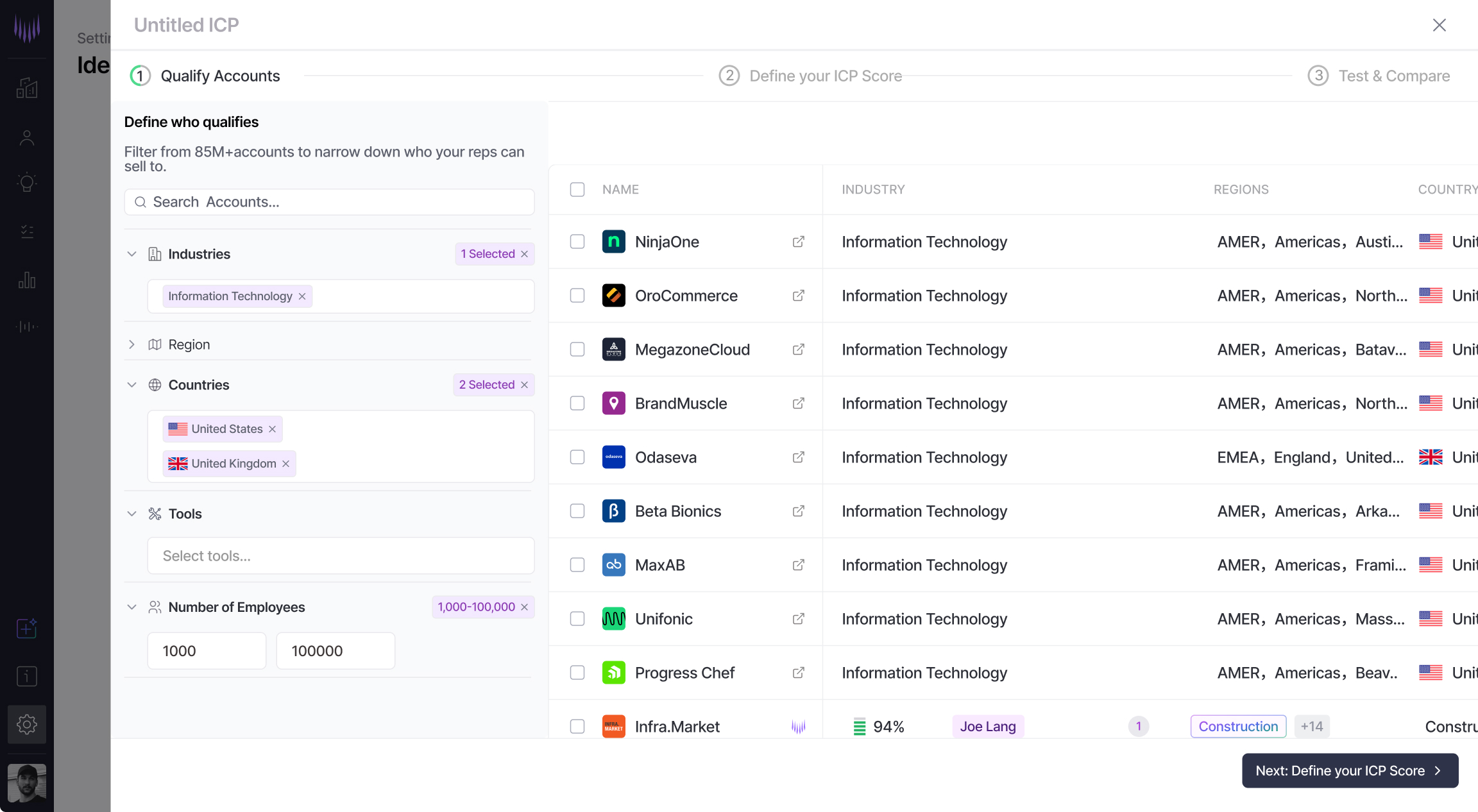The height and width of the screenshot is (812, 1478).
Task: Switch to Test & Compare step
Action: point(1379,76)
